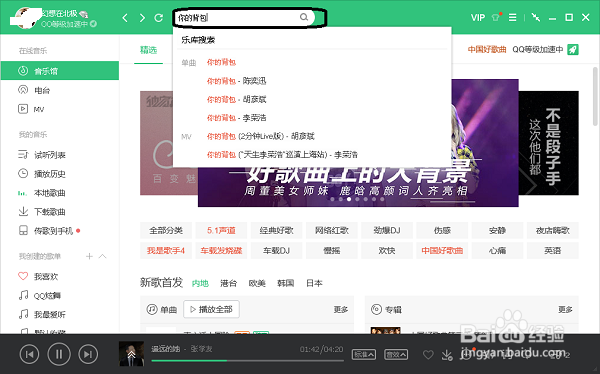The image size is (600, 374).
Task: Open the 安静 category
Action: click(497, 230)
